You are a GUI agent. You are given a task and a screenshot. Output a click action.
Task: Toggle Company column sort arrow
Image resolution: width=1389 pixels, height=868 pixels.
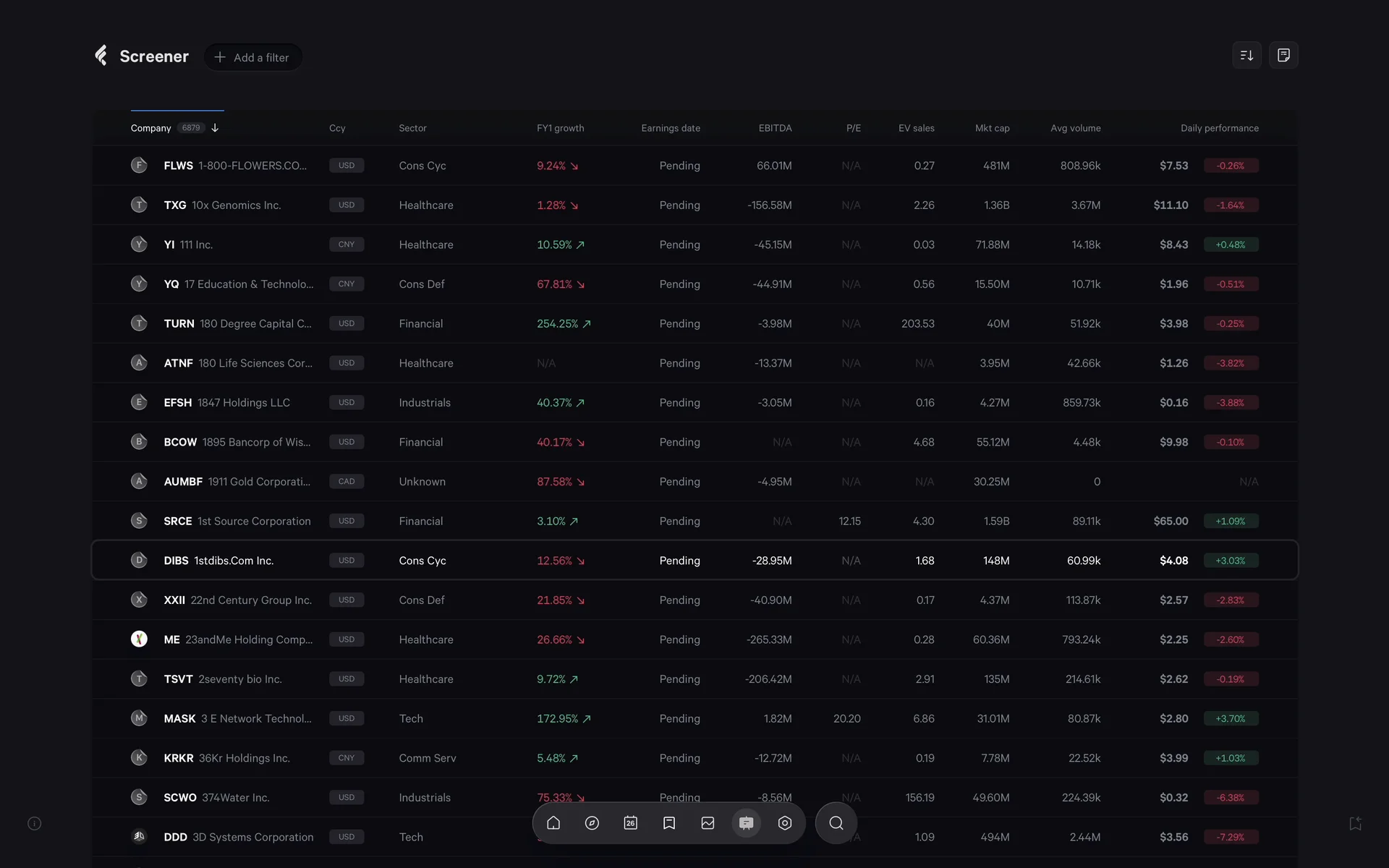pos(215,128)
